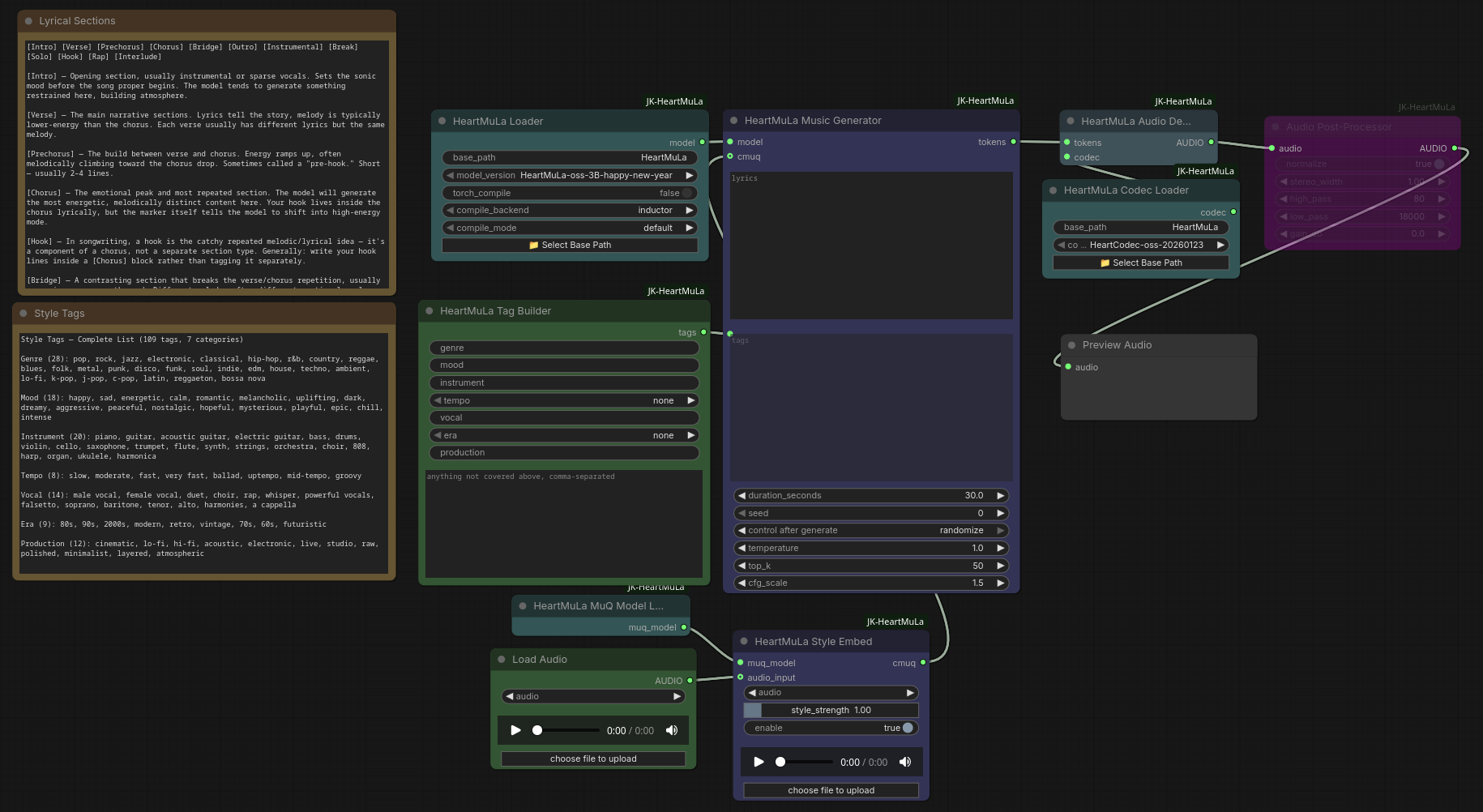Collapse the HeartMuLa Loader node dot
The width and height of the screenshot is (1483, 812).
click(x=442, y=122)
